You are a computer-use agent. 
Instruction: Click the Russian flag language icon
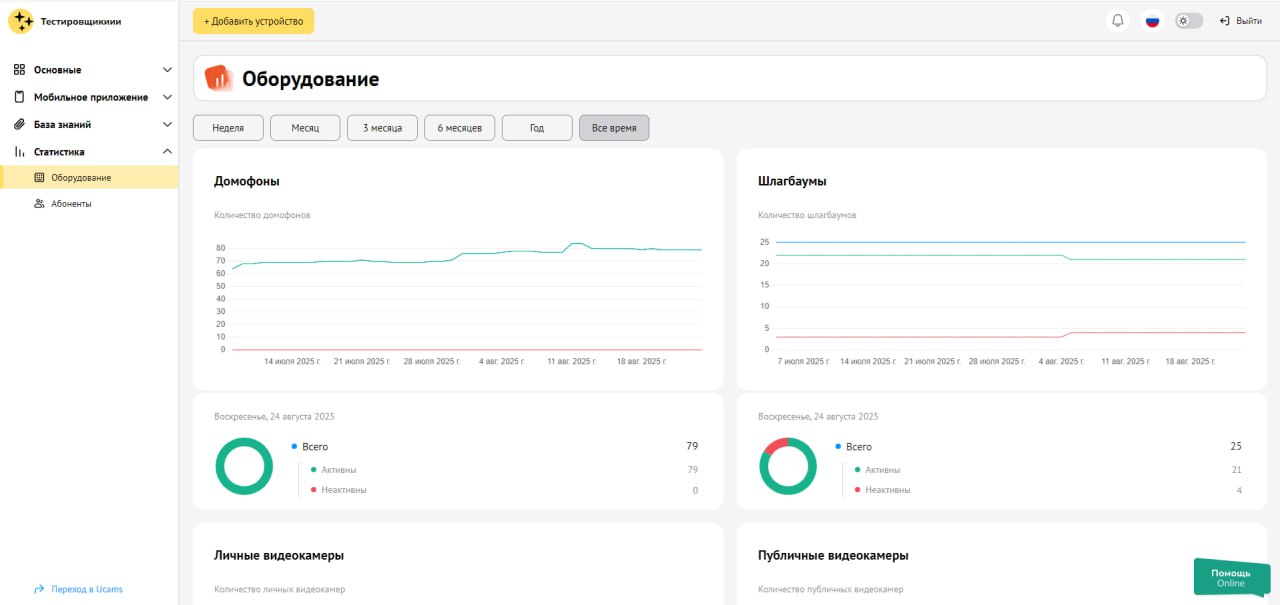click(1152, 21)
